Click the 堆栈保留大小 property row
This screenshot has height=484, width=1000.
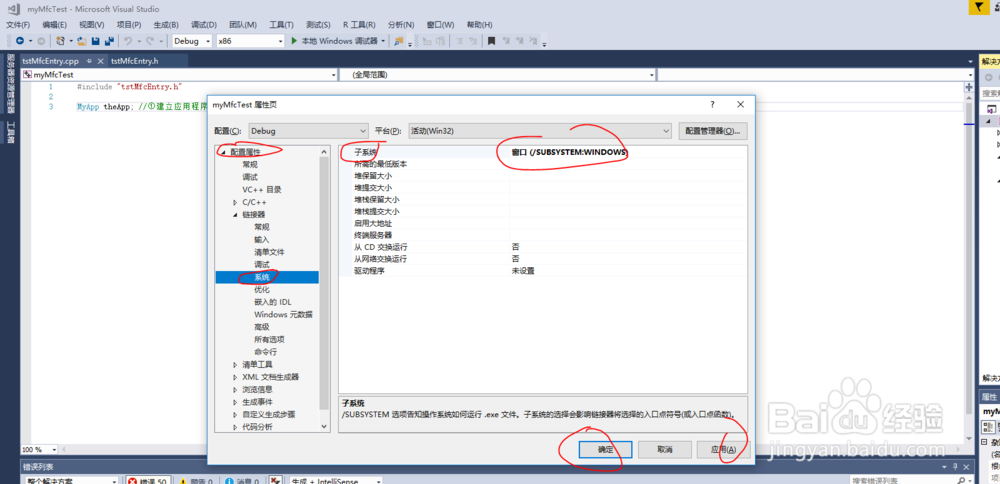[x=543, y=200]
